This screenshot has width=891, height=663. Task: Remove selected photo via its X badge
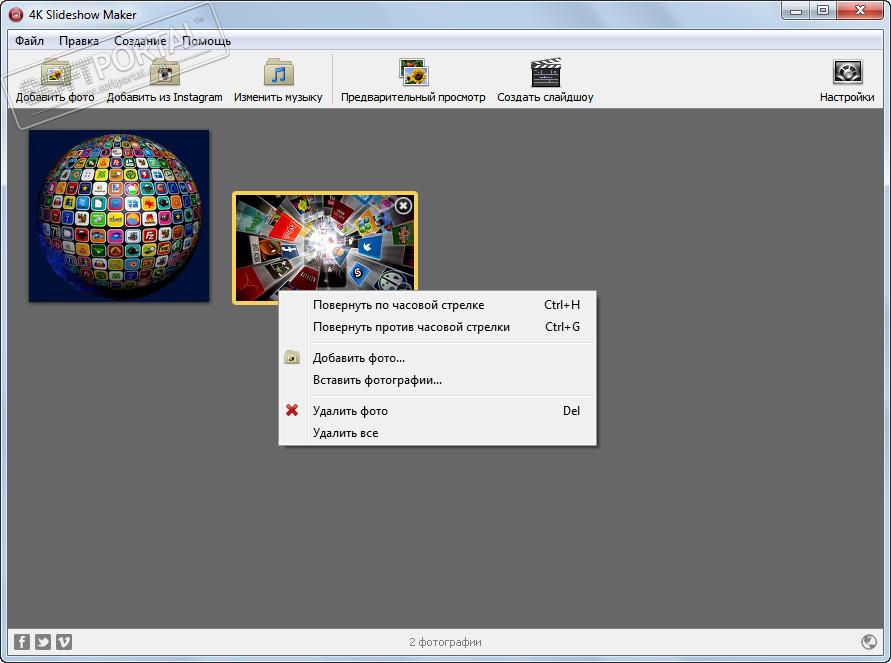tap(403, 205)
